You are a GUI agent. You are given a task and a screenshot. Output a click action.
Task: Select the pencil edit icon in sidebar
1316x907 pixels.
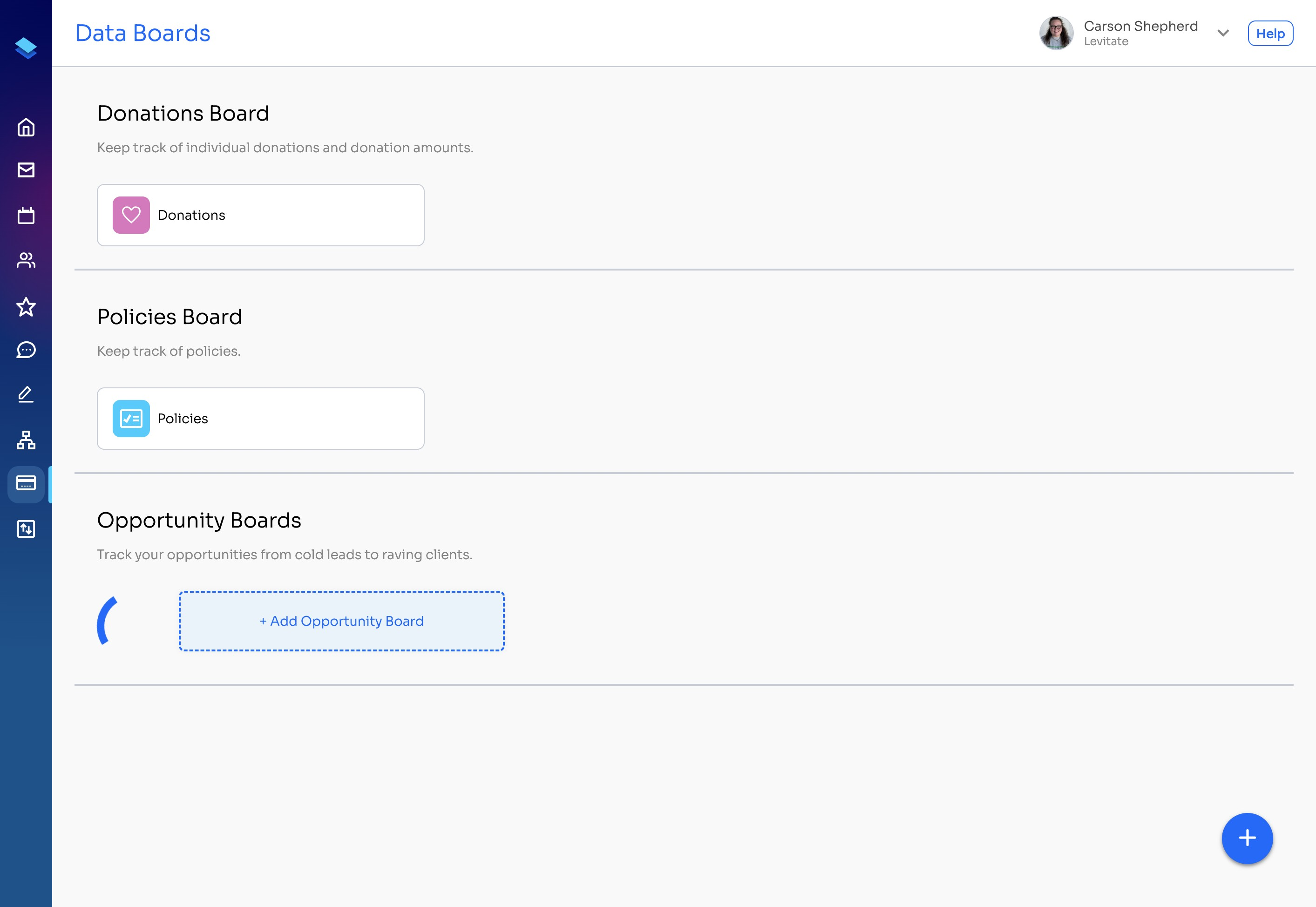pos(26,394)
